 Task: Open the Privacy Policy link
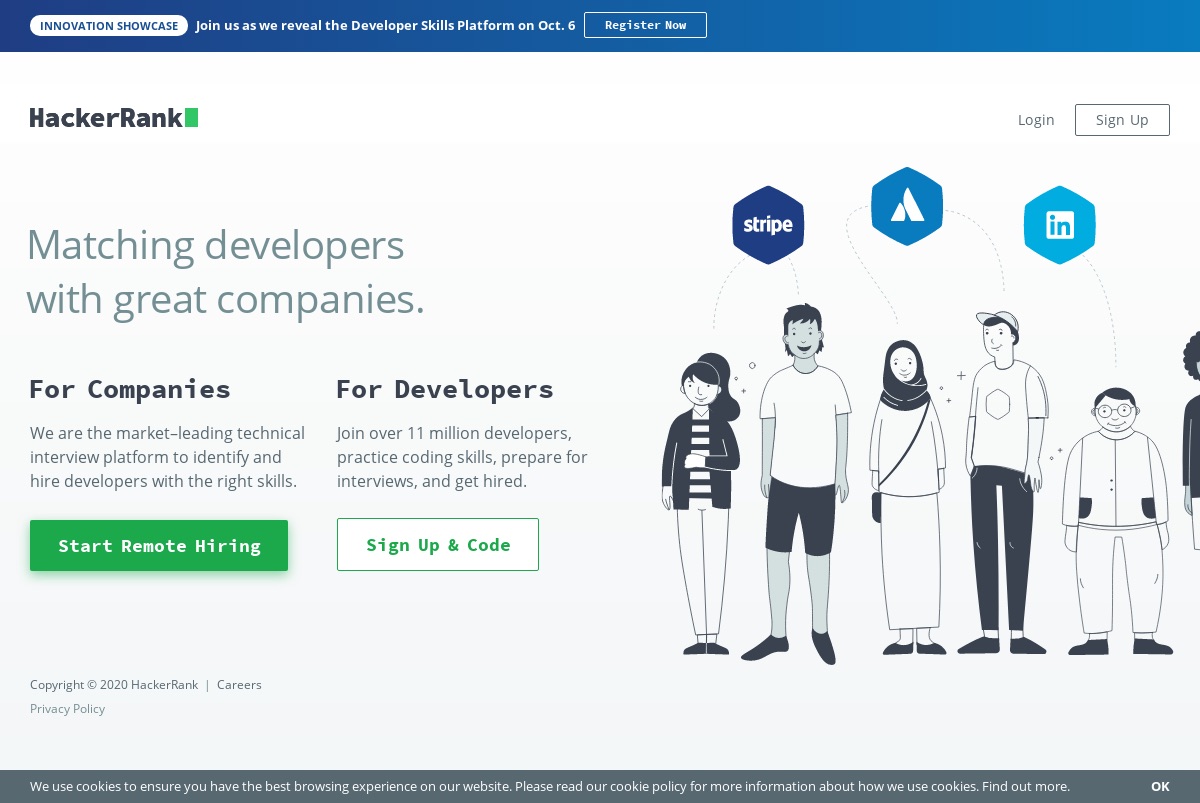(x=67, y=709)
